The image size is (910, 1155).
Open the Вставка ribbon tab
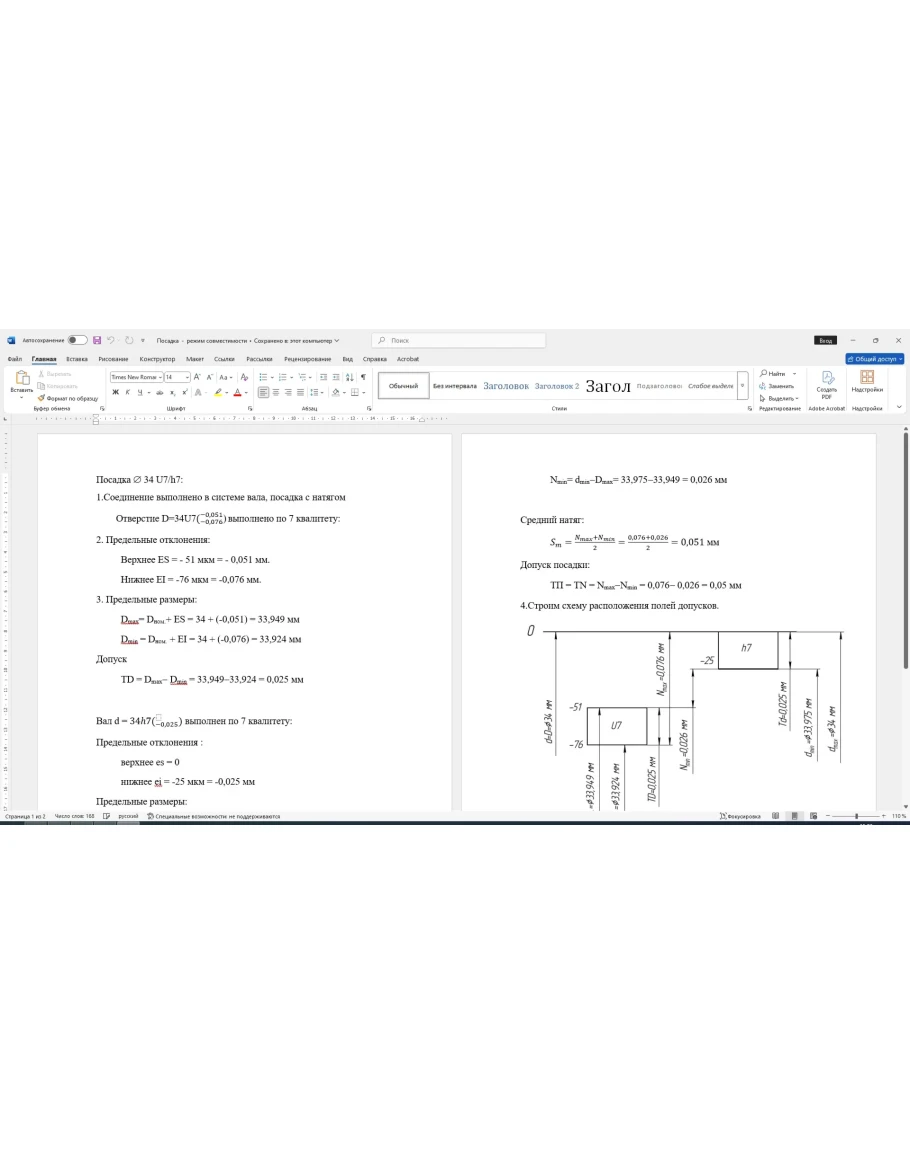pyautogui.click(x=77, y=358)
